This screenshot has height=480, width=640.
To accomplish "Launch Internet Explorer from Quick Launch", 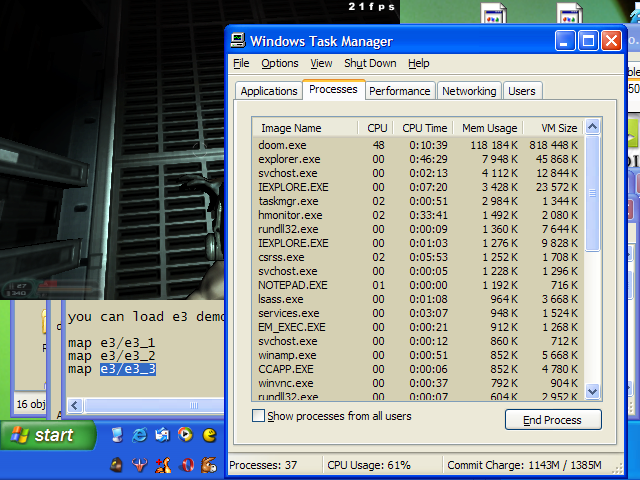I will (140, 435).
